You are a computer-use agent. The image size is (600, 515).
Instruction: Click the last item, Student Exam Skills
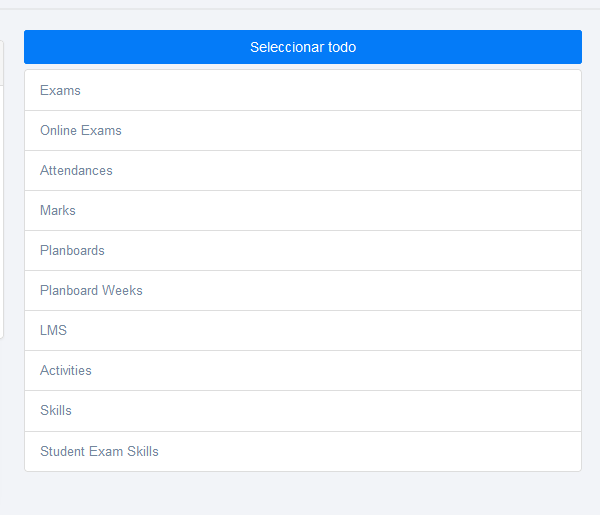pyautogui.click(x=302, y=451)
